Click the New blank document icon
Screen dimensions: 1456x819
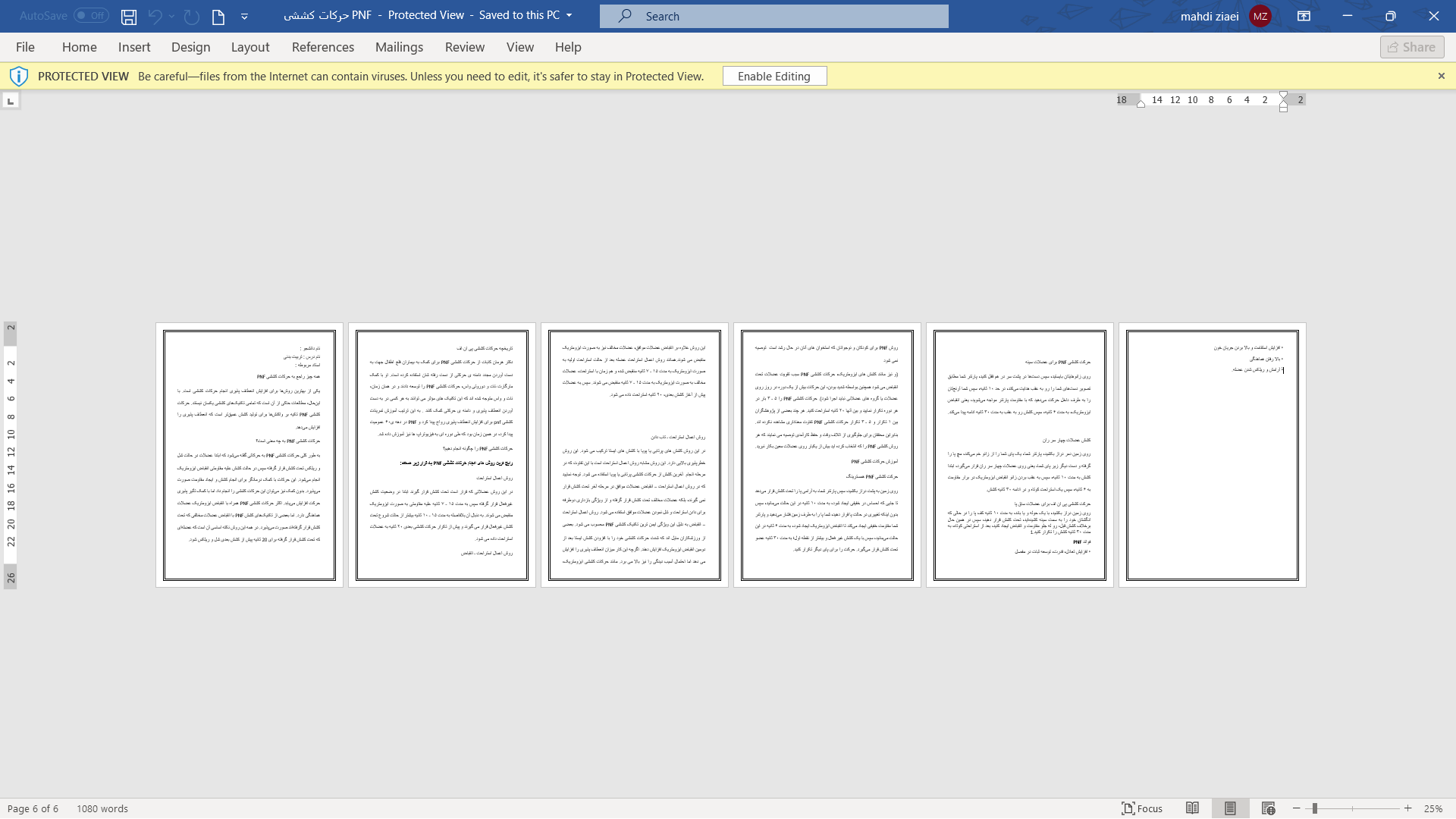pos(218,16)
